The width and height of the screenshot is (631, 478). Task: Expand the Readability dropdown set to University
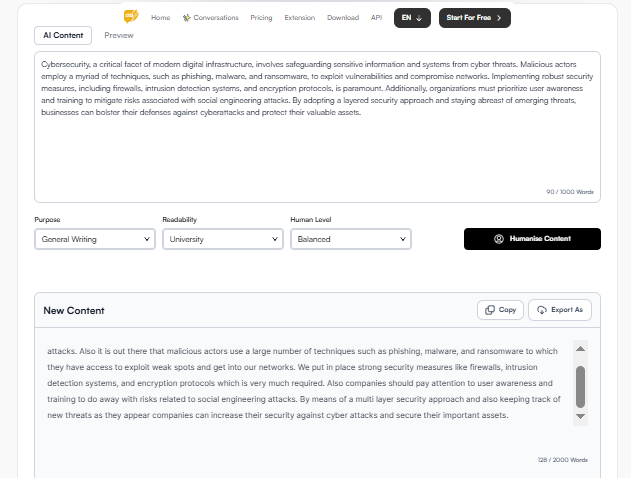223,239
